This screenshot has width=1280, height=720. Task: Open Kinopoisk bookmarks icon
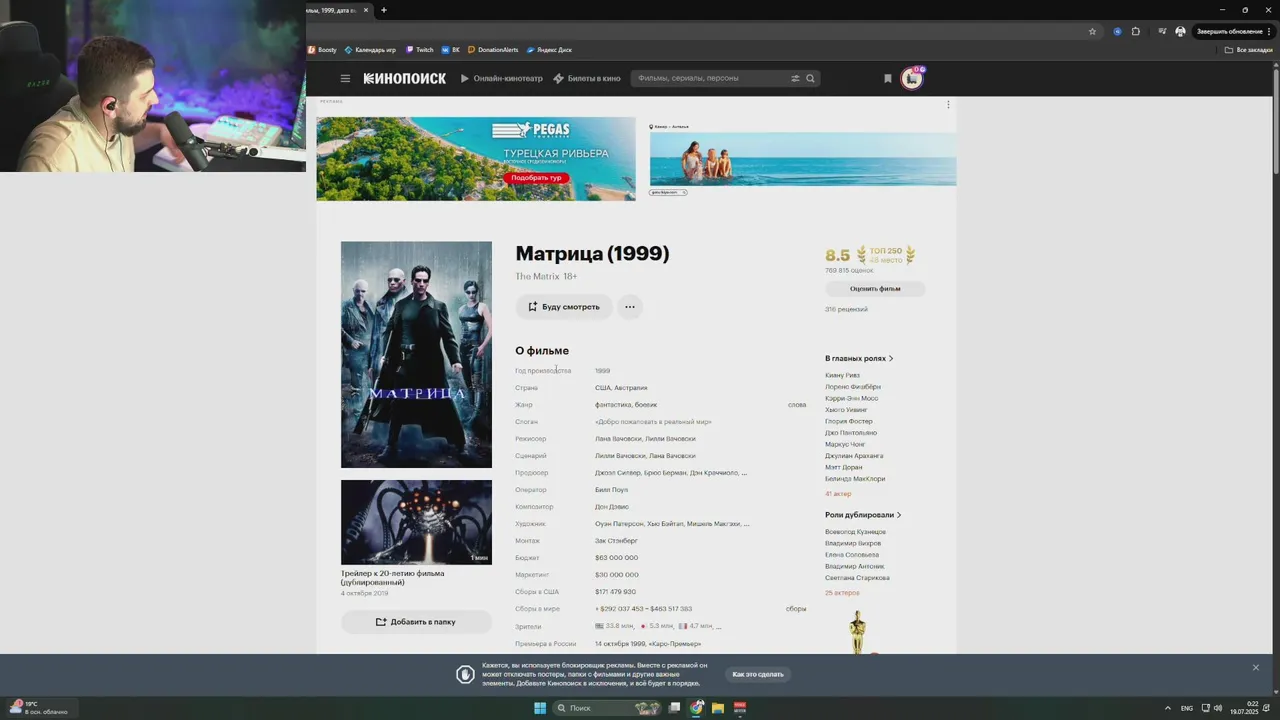pyautogui.click(x=887, y=78)
